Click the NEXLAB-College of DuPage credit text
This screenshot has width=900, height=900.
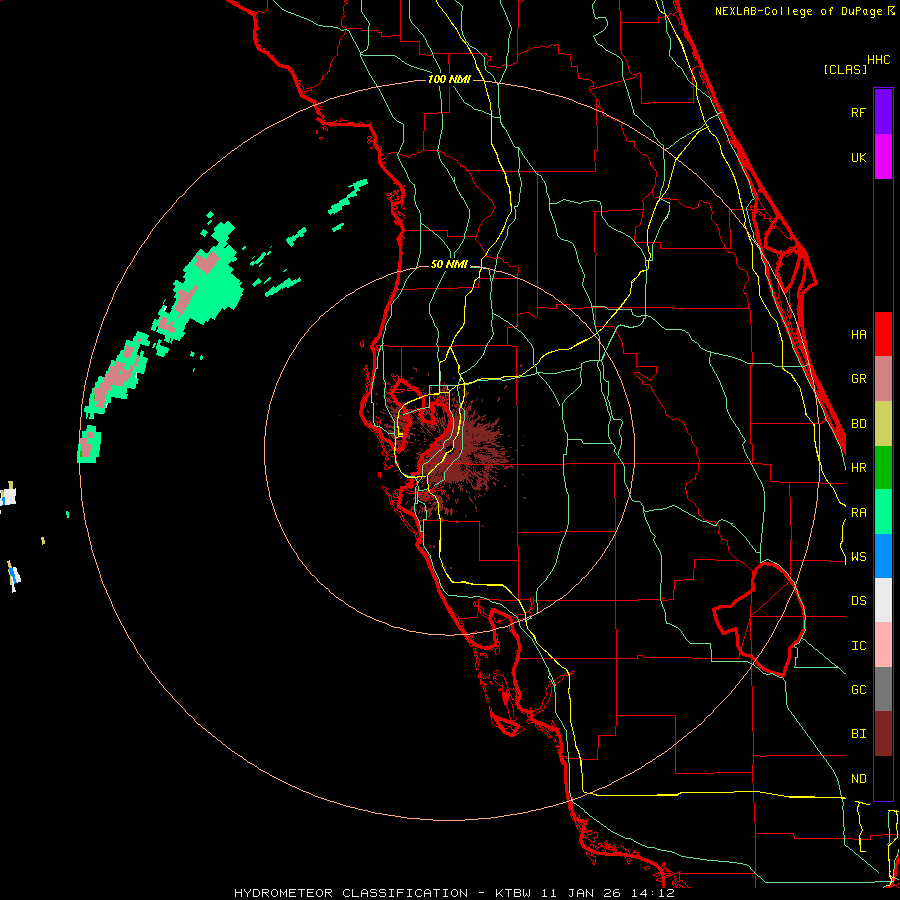click(804, 11)
